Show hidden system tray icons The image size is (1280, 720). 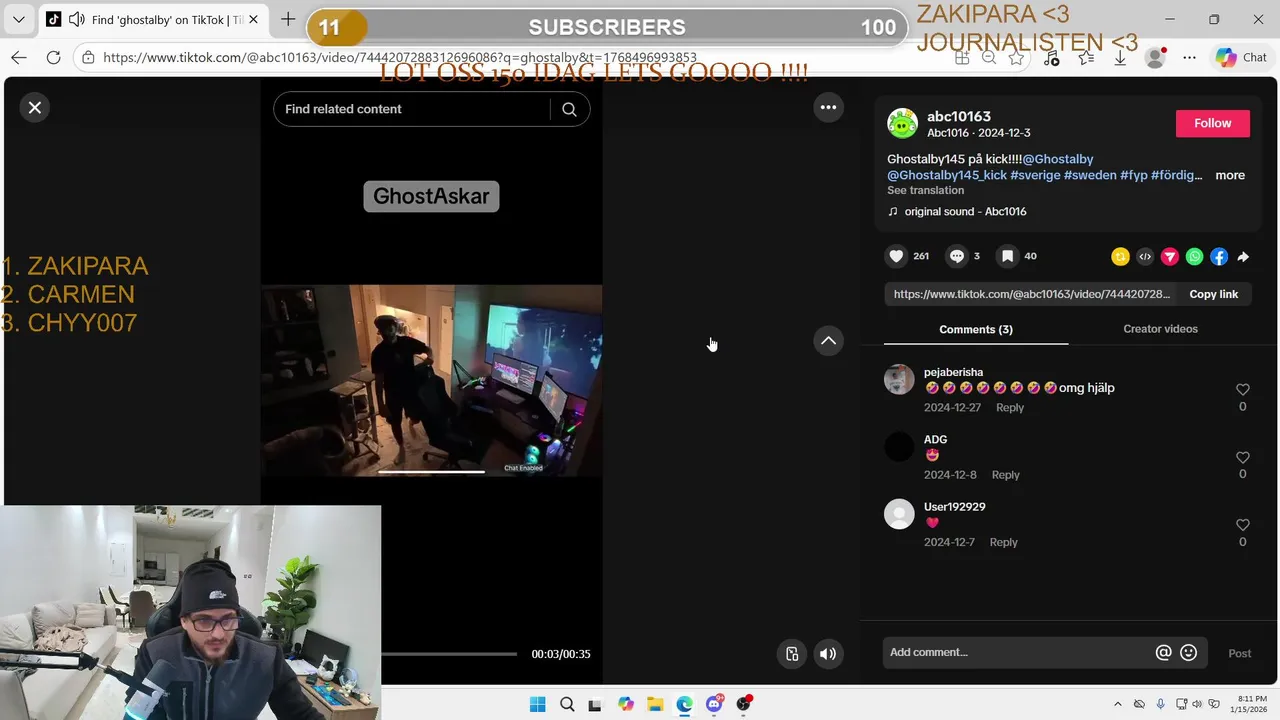click(1118, 704)
